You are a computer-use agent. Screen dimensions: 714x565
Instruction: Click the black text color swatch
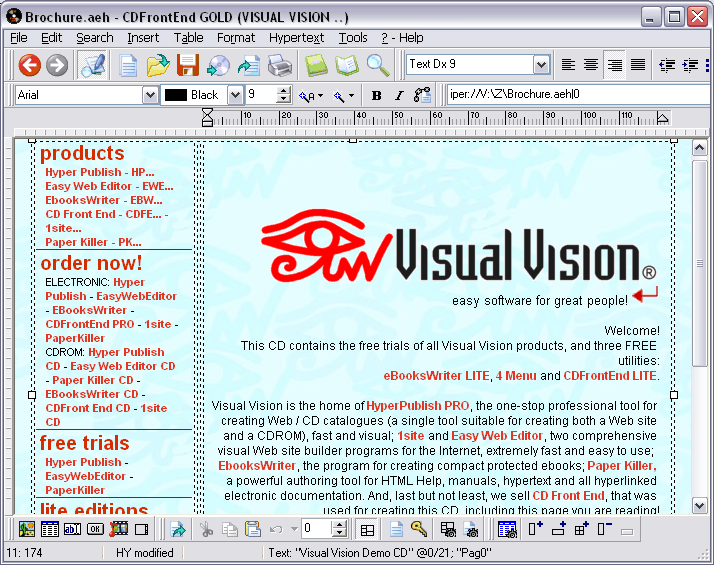point(176,95)
